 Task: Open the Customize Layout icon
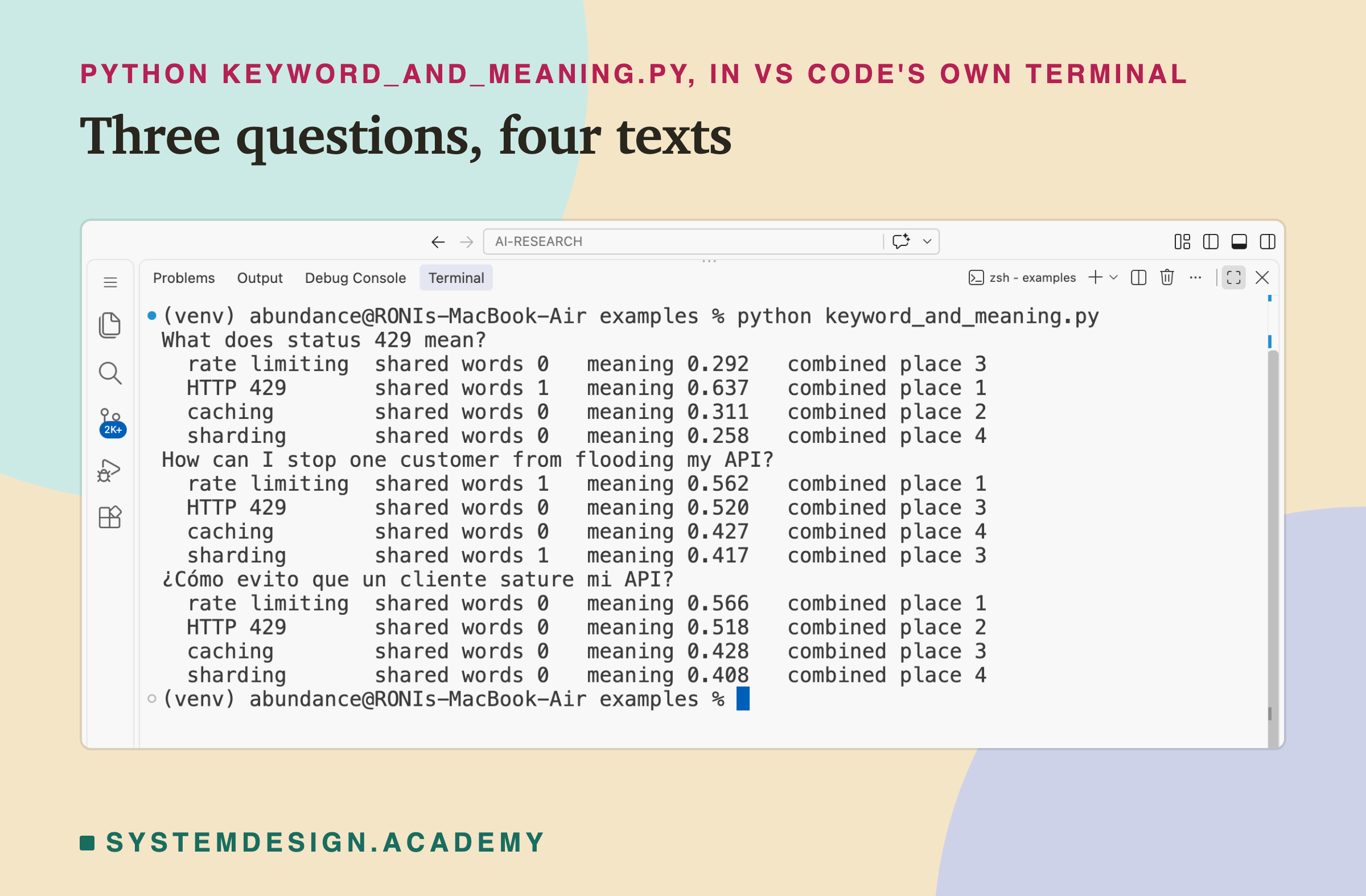point(1182,242)
